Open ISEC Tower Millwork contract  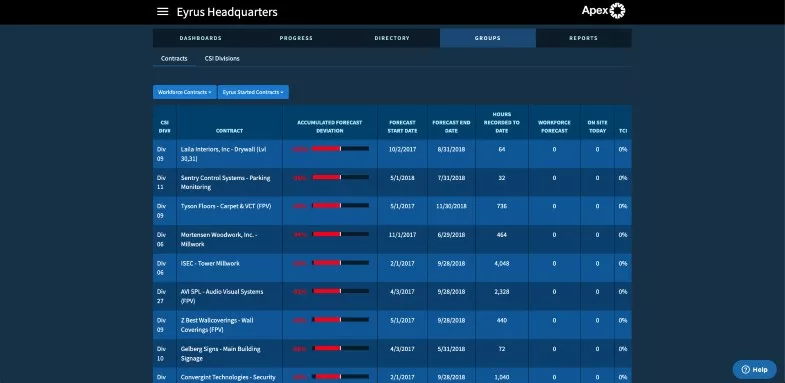[x=210, y=263]
